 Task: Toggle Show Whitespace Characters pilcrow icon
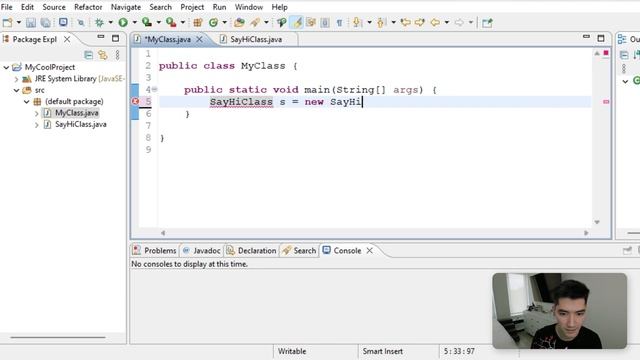click(x=339, y=23)
